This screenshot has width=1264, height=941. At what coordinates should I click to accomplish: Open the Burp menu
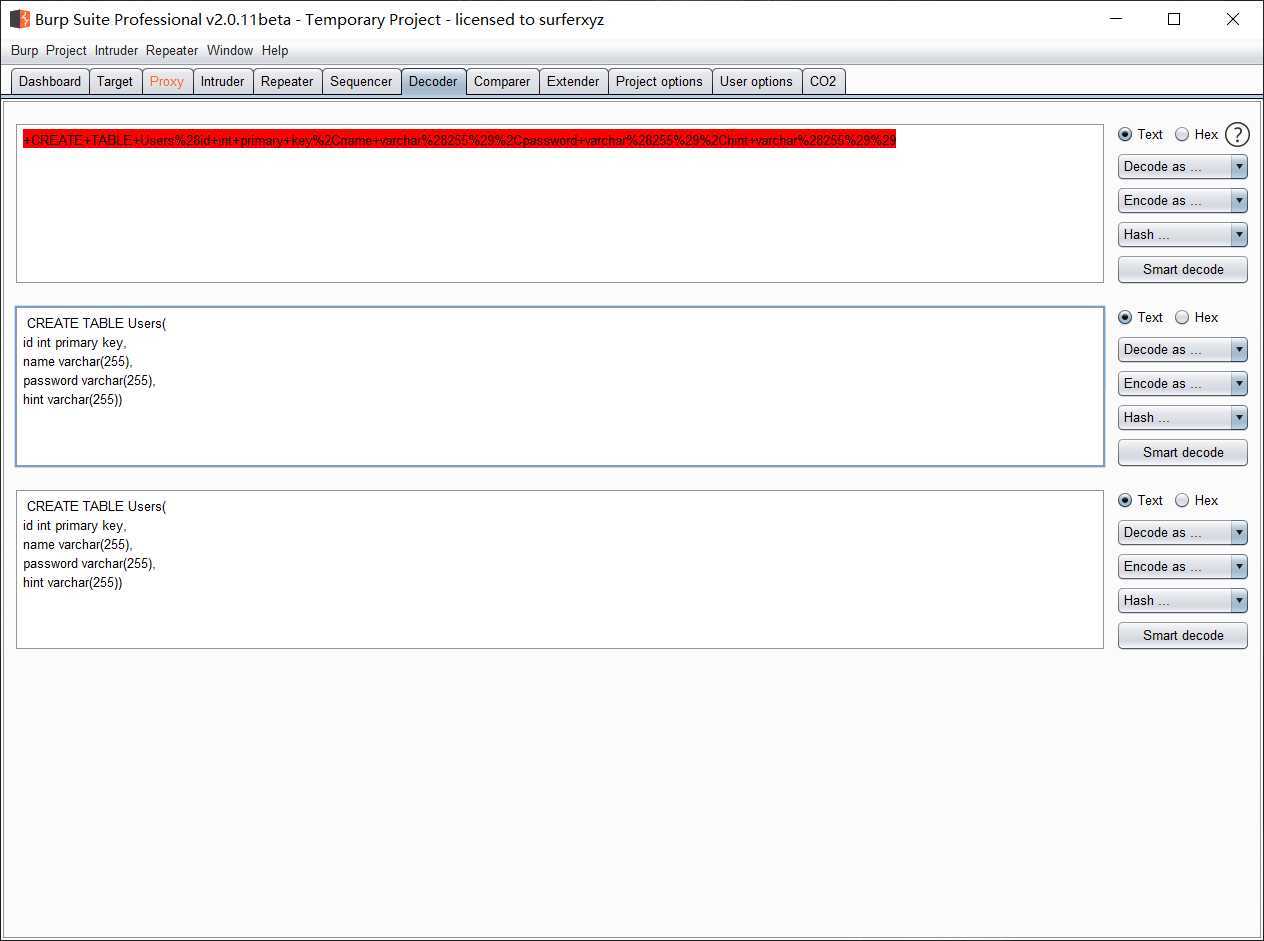tap(25, 50)
